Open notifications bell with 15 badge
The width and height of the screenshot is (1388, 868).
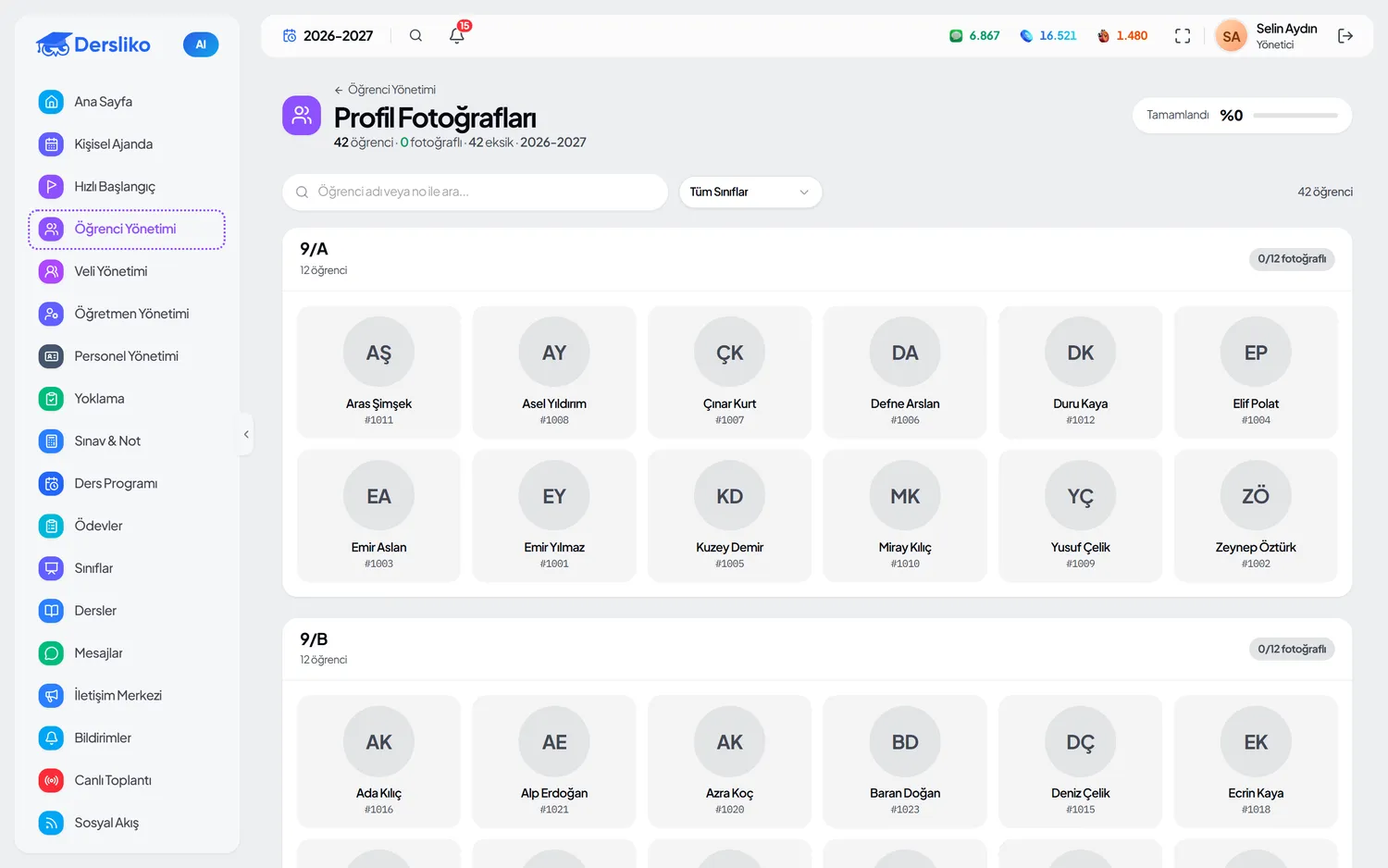pyautogui.click(x=457, y=35)
